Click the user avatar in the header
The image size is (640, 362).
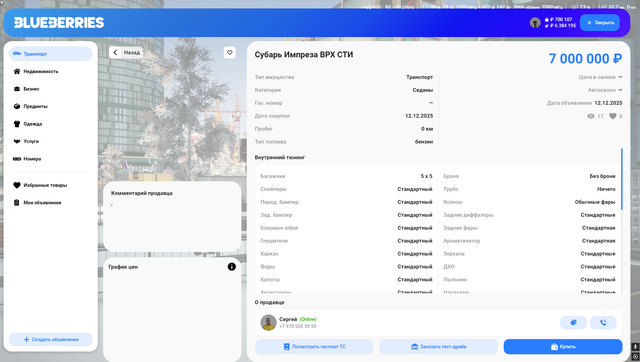[x=535, y=23]
